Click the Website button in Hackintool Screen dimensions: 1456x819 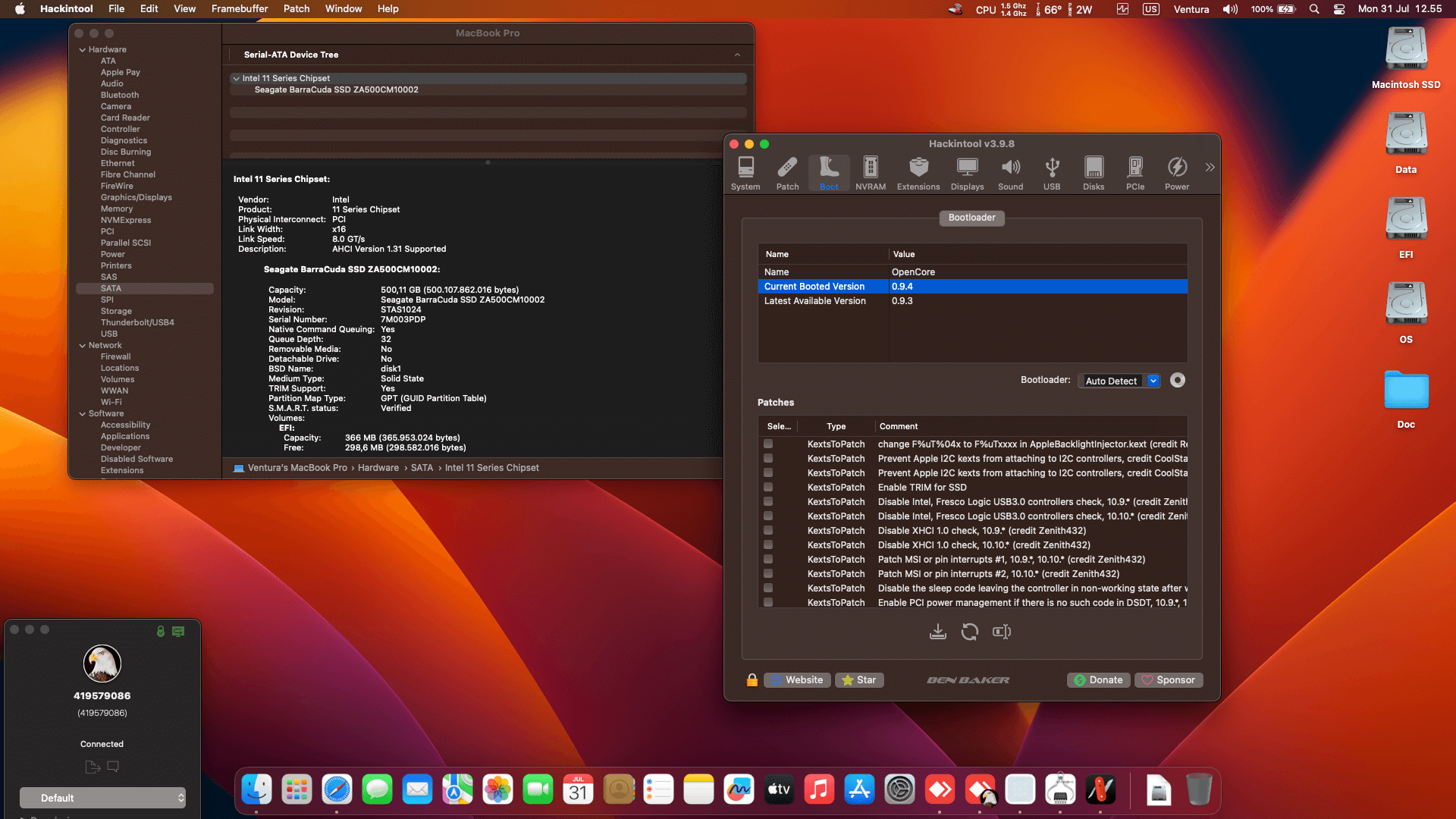pyautogui.click(x=798, y=680)
